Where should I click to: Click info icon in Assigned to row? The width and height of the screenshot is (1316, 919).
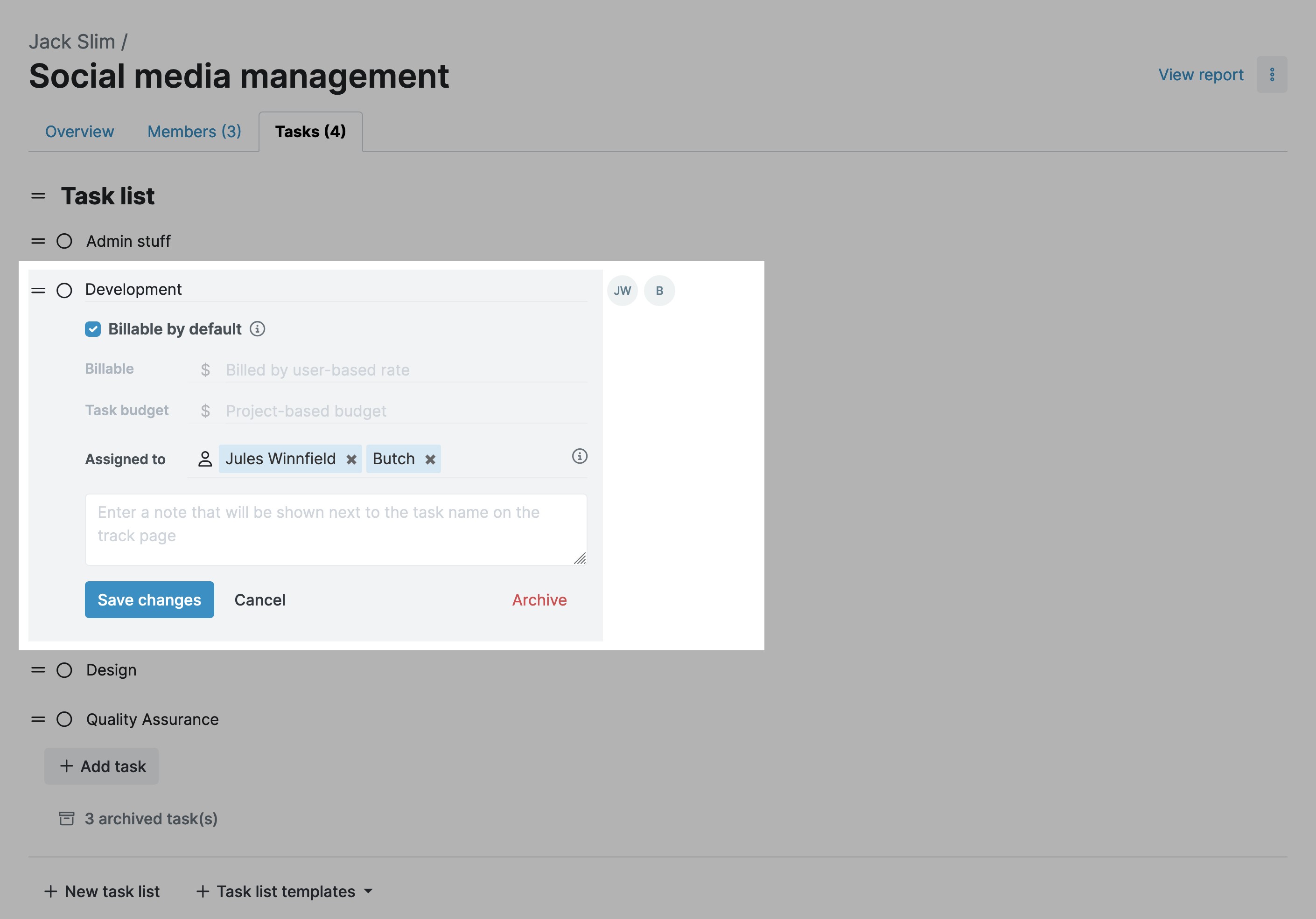(580, 456)
